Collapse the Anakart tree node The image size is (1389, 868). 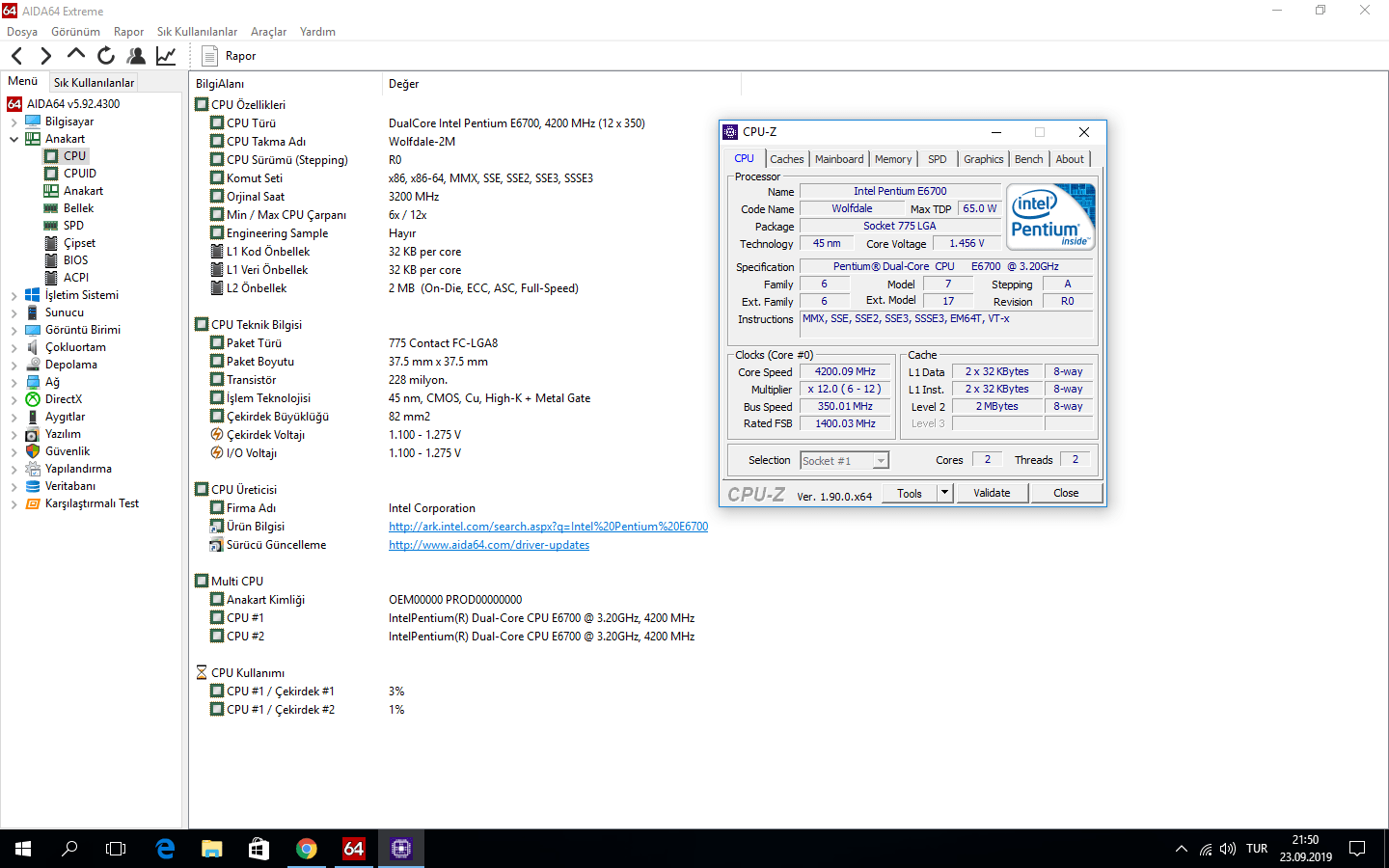click(x=14, y=139)
